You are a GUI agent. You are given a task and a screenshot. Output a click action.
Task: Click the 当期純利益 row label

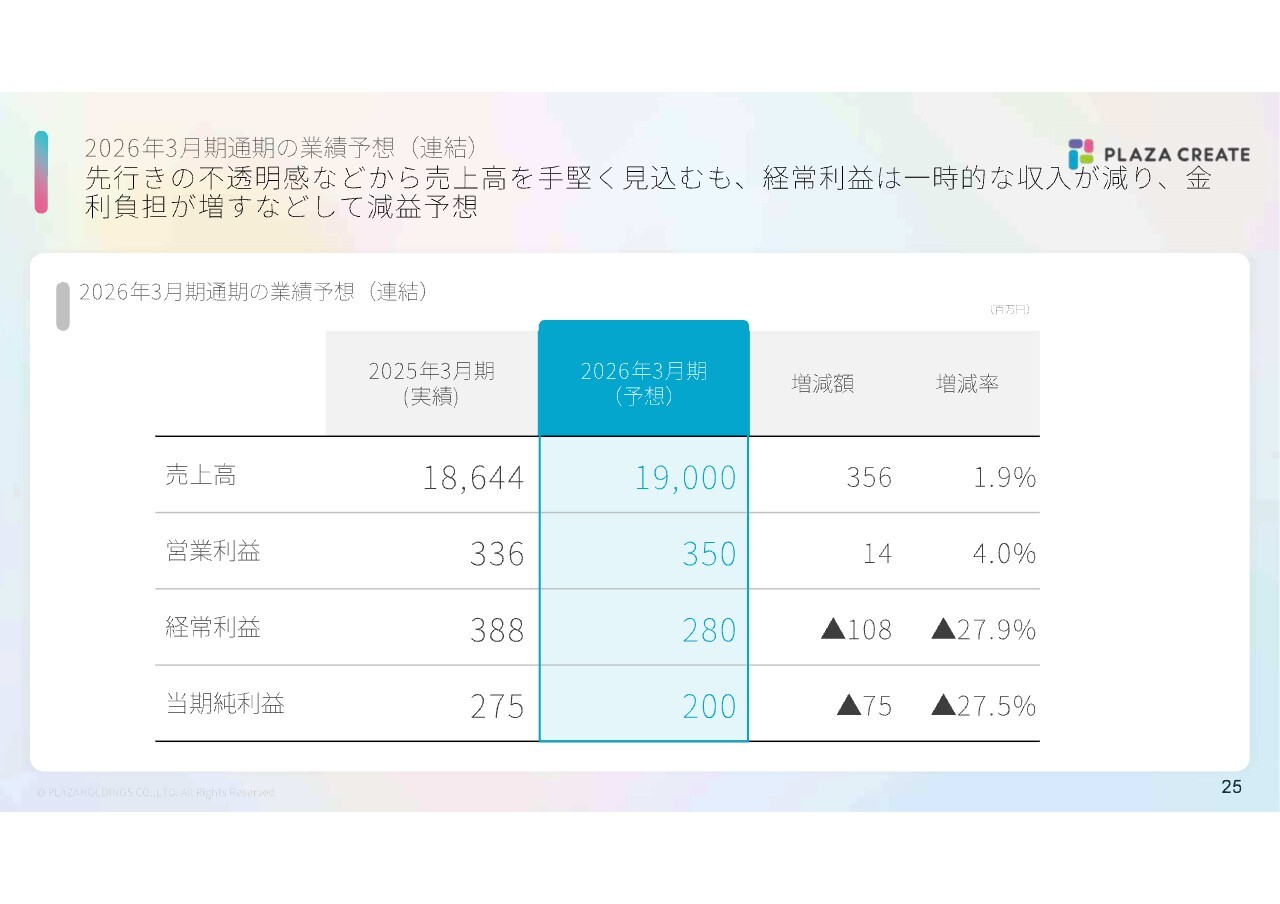pos(225,704)
